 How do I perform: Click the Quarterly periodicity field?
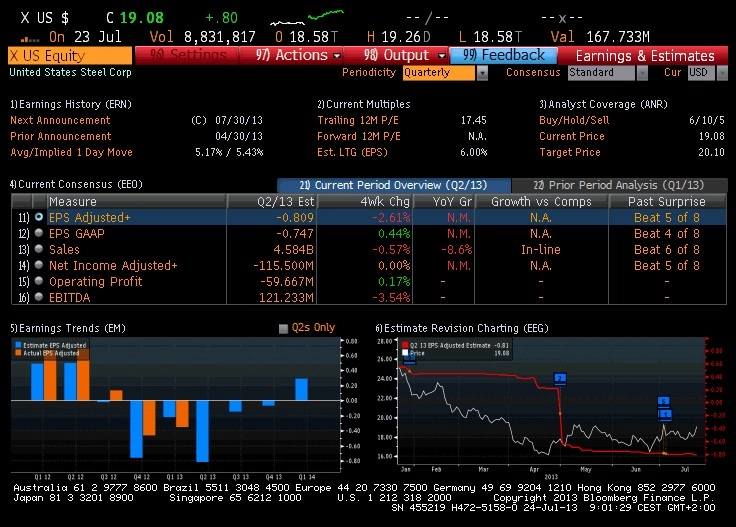[439, 73]
